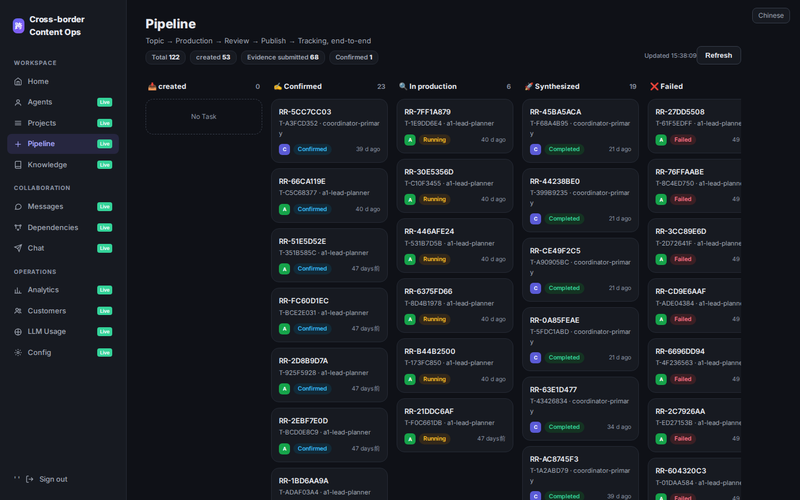Click the LLM Usage globe icon
The height and width of the screenshot is (500, 800).
[18, 332]
